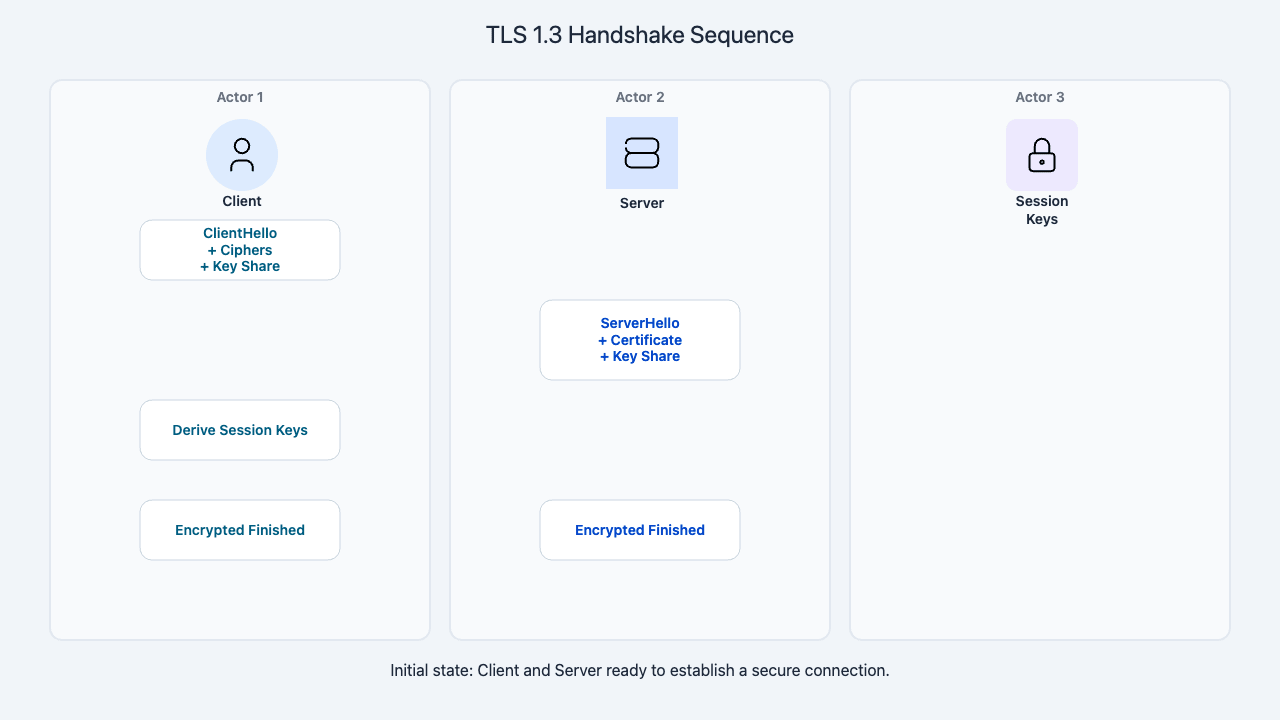Click empty gap between ServerHello and Encrypted Finished
Image resolution: width=1280 pixels, height=720 pixels.
[640, 440]
